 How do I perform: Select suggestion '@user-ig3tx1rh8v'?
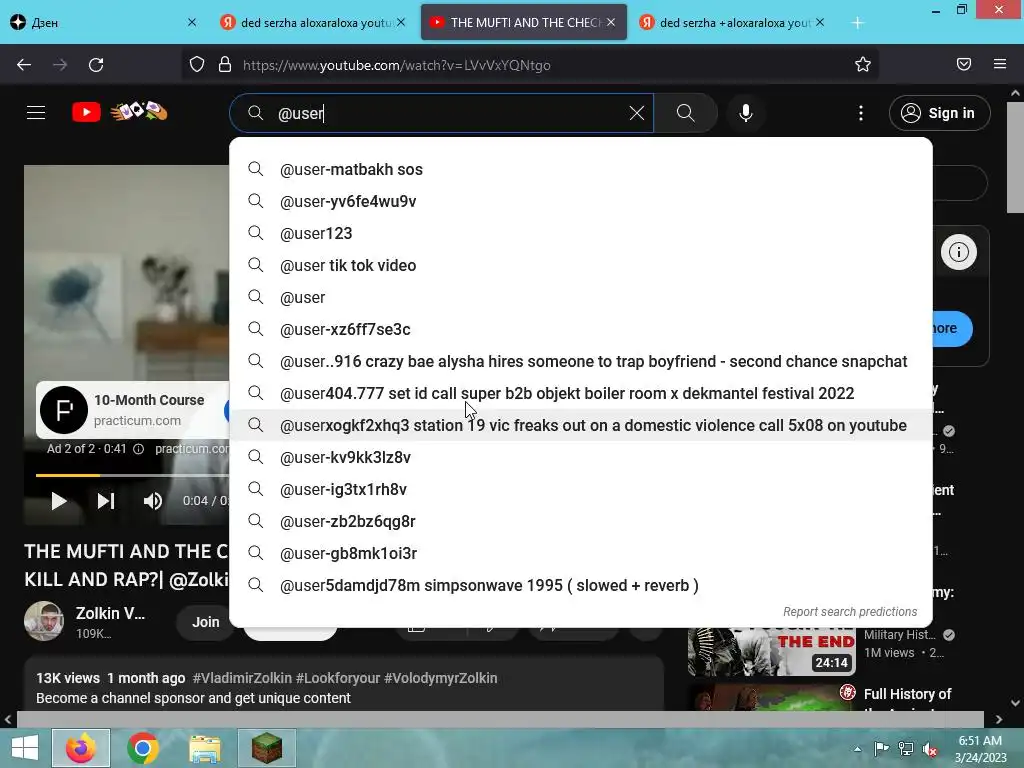pos(581,489)
